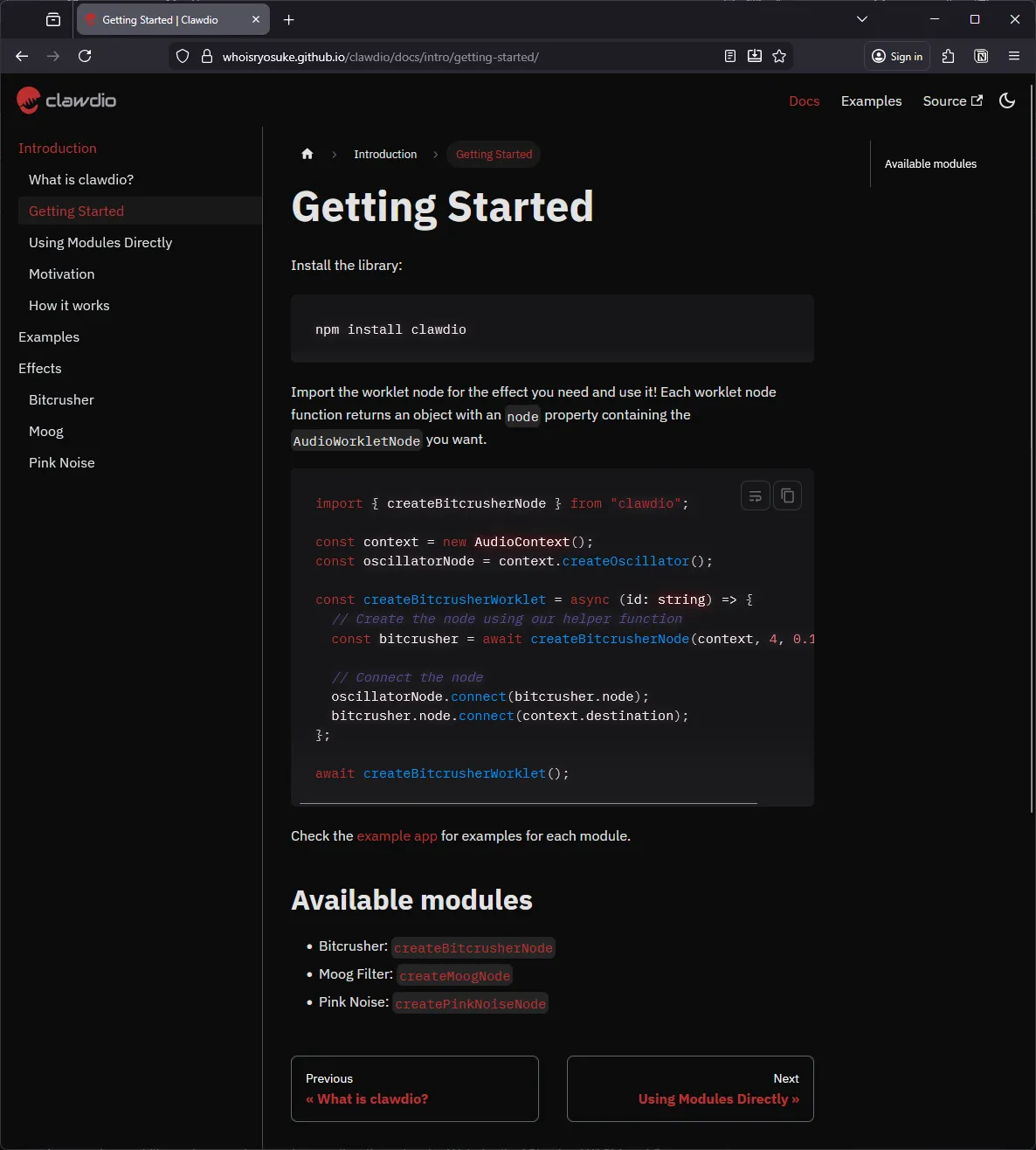Toggle reader view in address bar
Screen dimensions: 1036x1150
pos(730,57)
